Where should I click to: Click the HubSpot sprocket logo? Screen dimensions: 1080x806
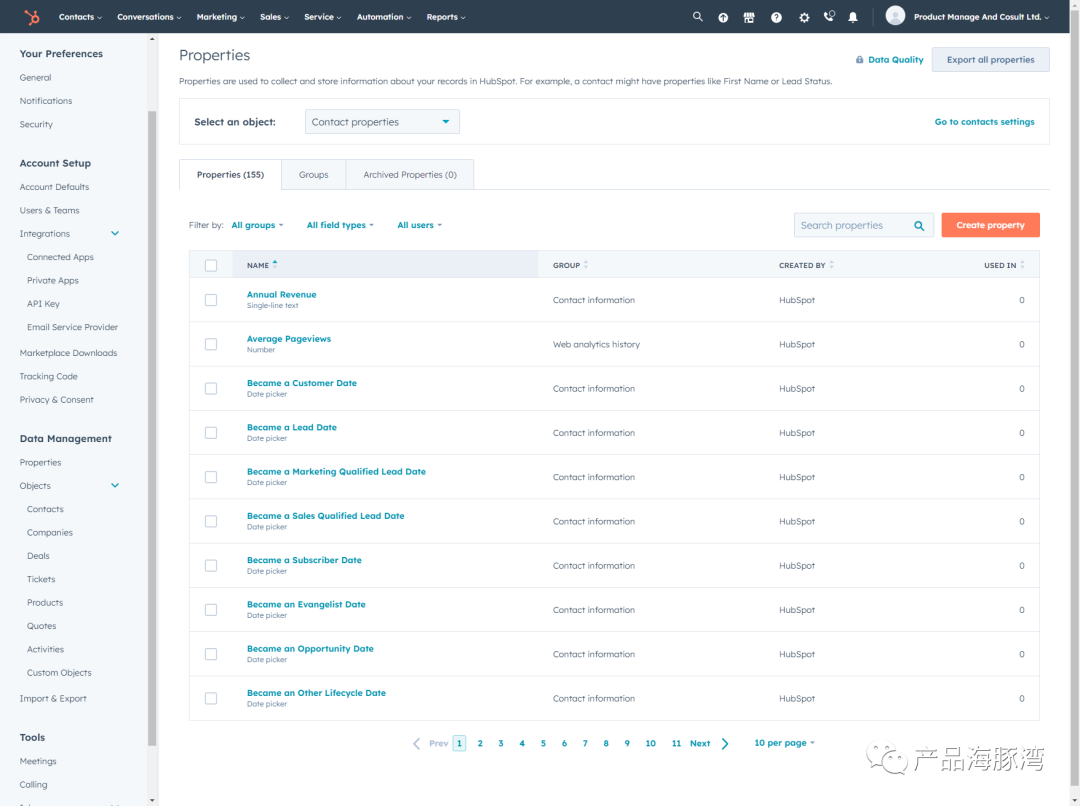pos(32,17)
